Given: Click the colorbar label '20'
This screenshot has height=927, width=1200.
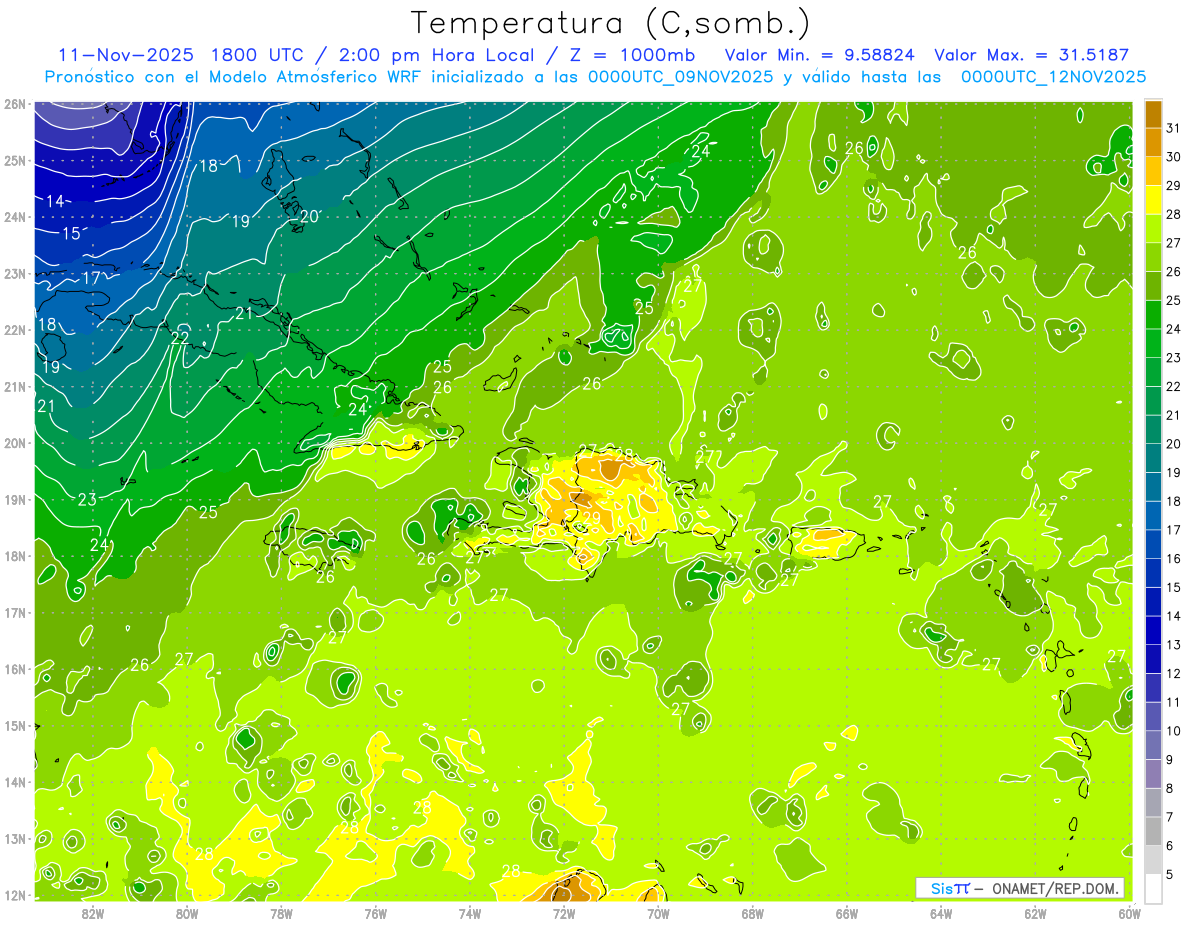Looking at the screenshot, I should (1174, 444).
